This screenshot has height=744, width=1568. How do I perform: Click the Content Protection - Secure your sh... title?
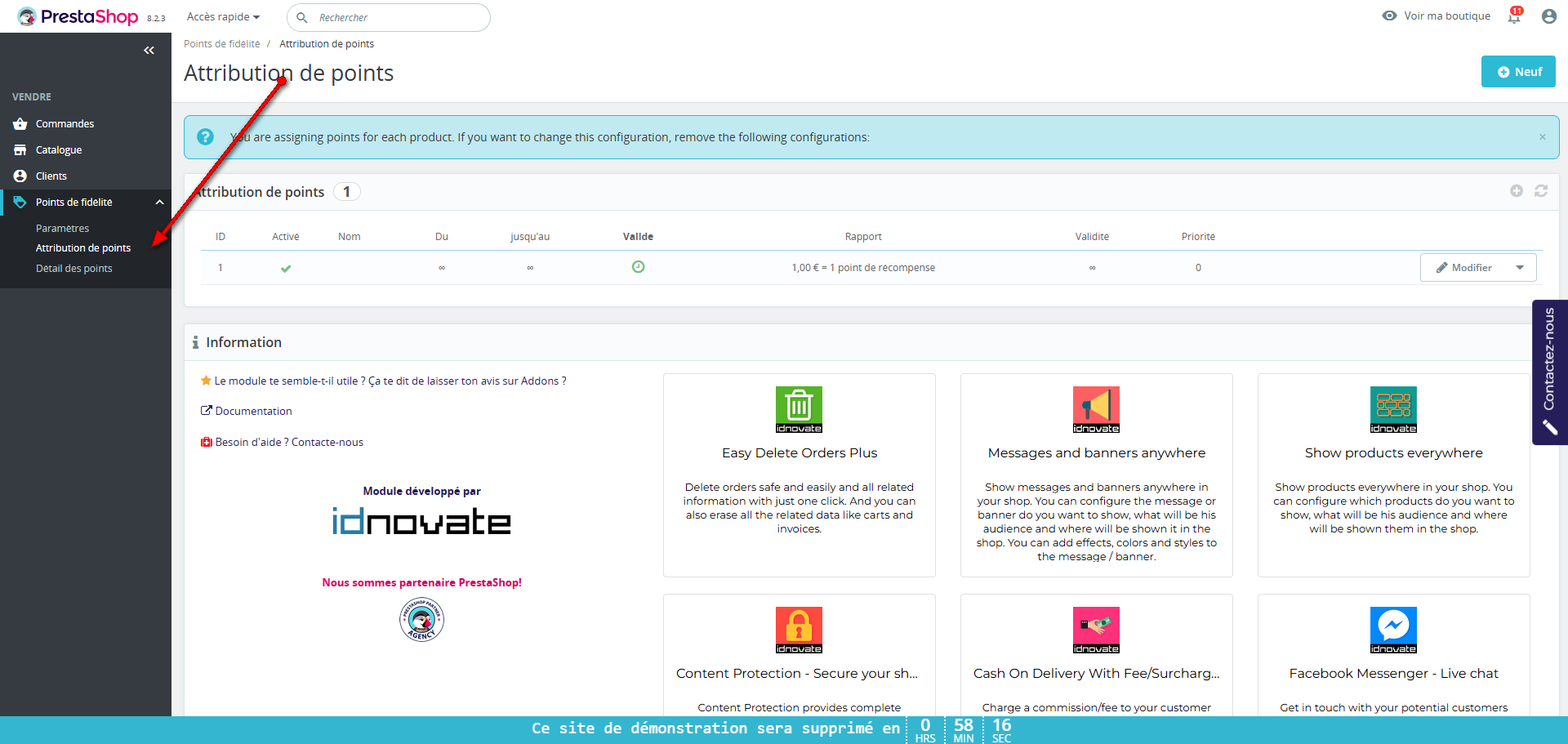(797, 674)
